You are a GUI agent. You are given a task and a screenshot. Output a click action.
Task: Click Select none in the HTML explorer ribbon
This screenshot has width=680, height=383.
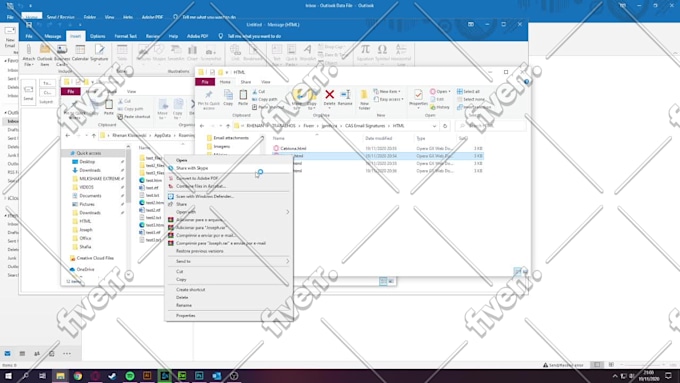coord(471,99)
